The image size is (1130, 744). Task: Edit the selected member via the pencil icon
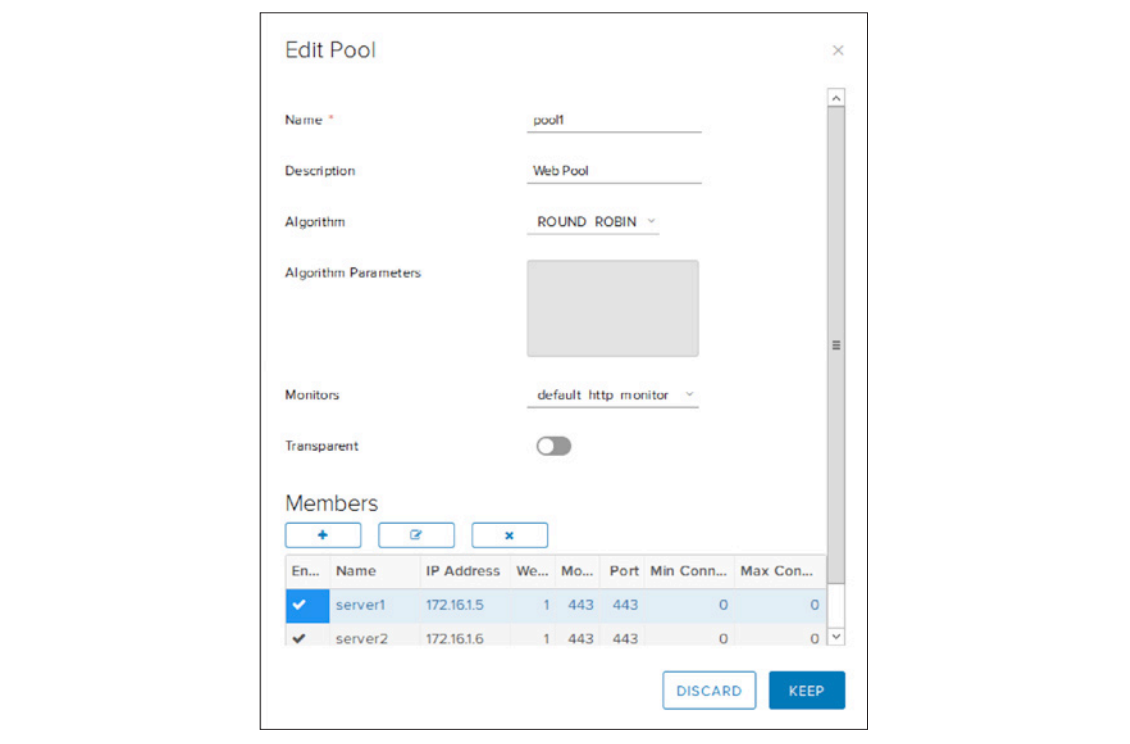pos(416,534)
